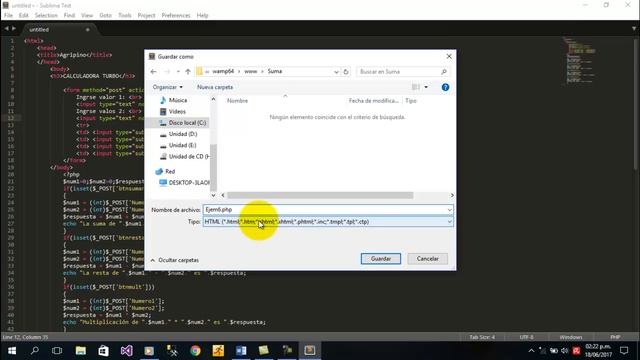Open the File menu in Sublime Text
This screenshot has width=640, height=360.
point(8,16)
